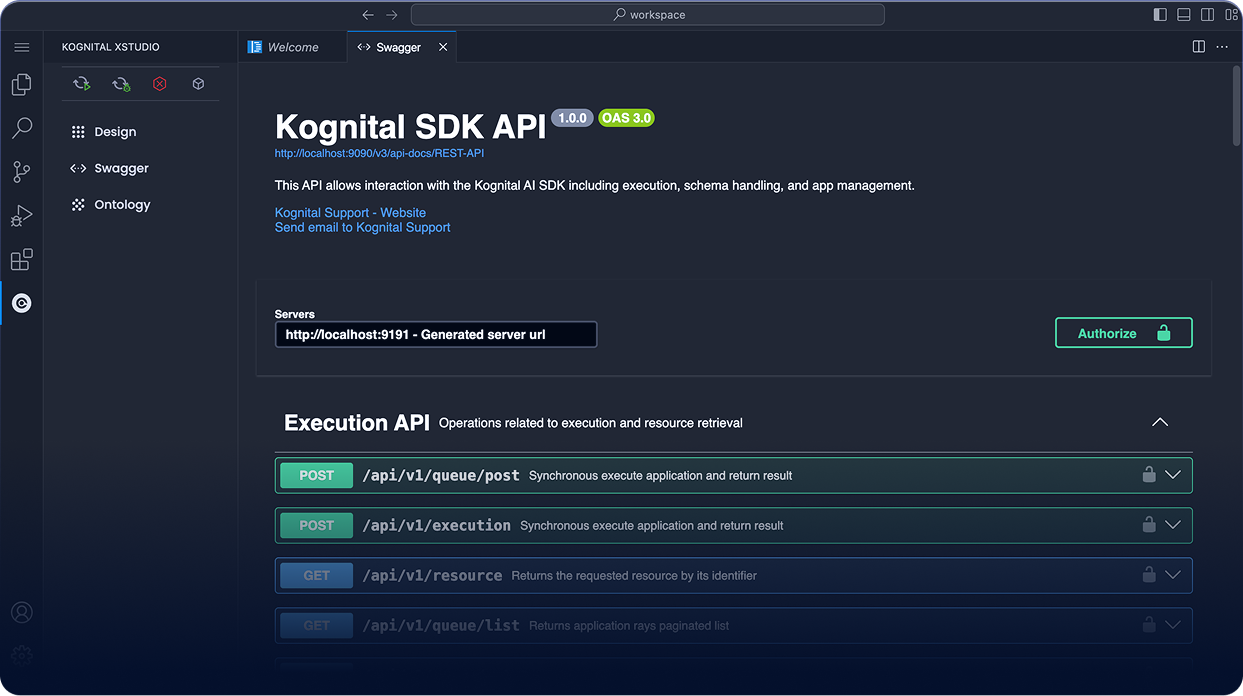
Task: Click the red stop icon in the panel toolbar
Action: pos(159,83)
